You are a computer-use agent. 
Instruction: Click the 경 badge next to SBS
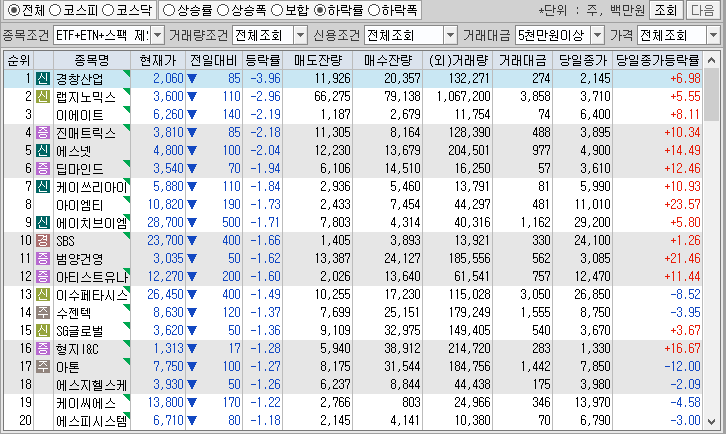43,240
